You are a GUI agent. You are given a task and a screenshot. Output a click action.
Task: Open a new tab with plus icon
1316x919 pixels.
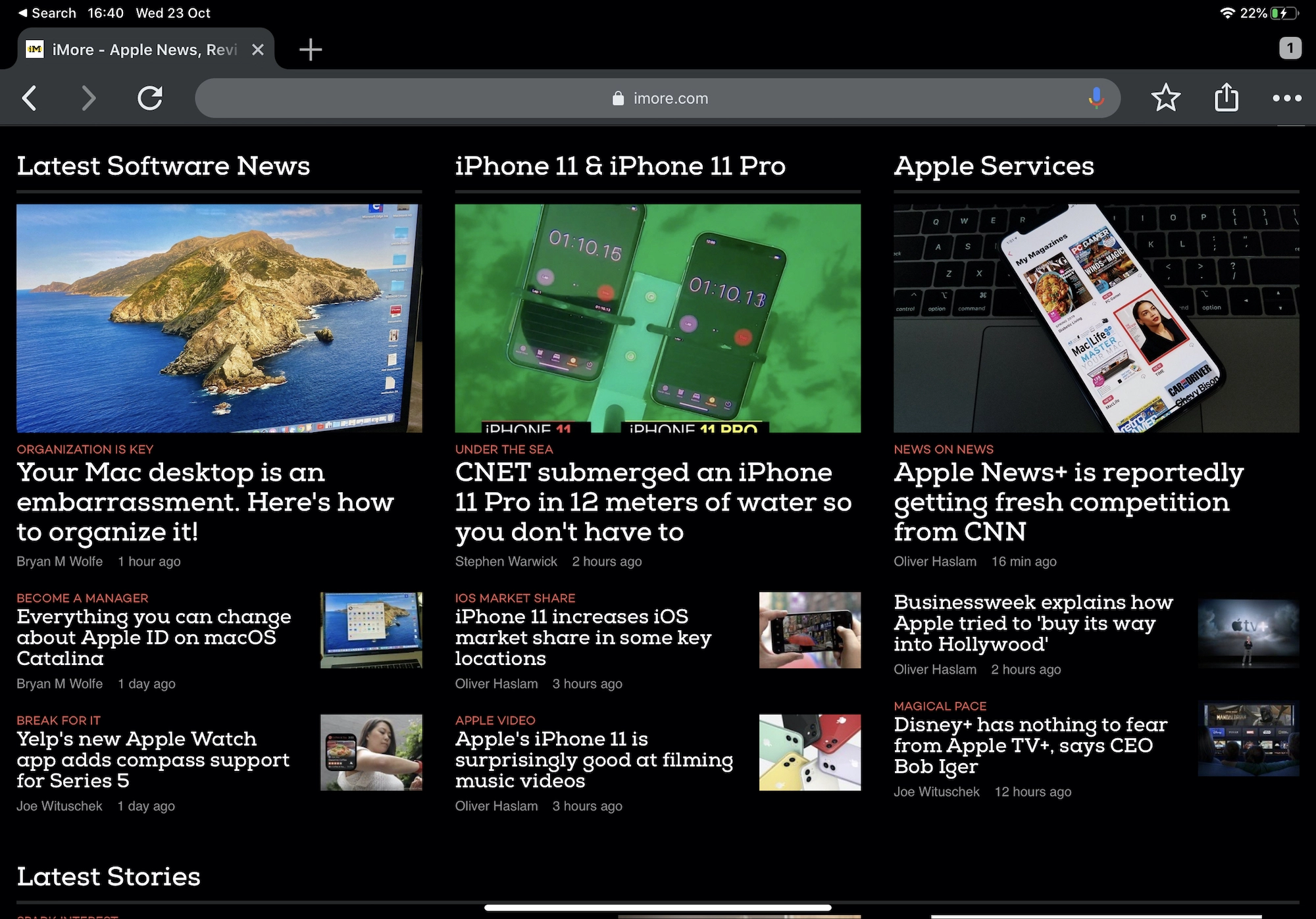(x=311, y=49)
